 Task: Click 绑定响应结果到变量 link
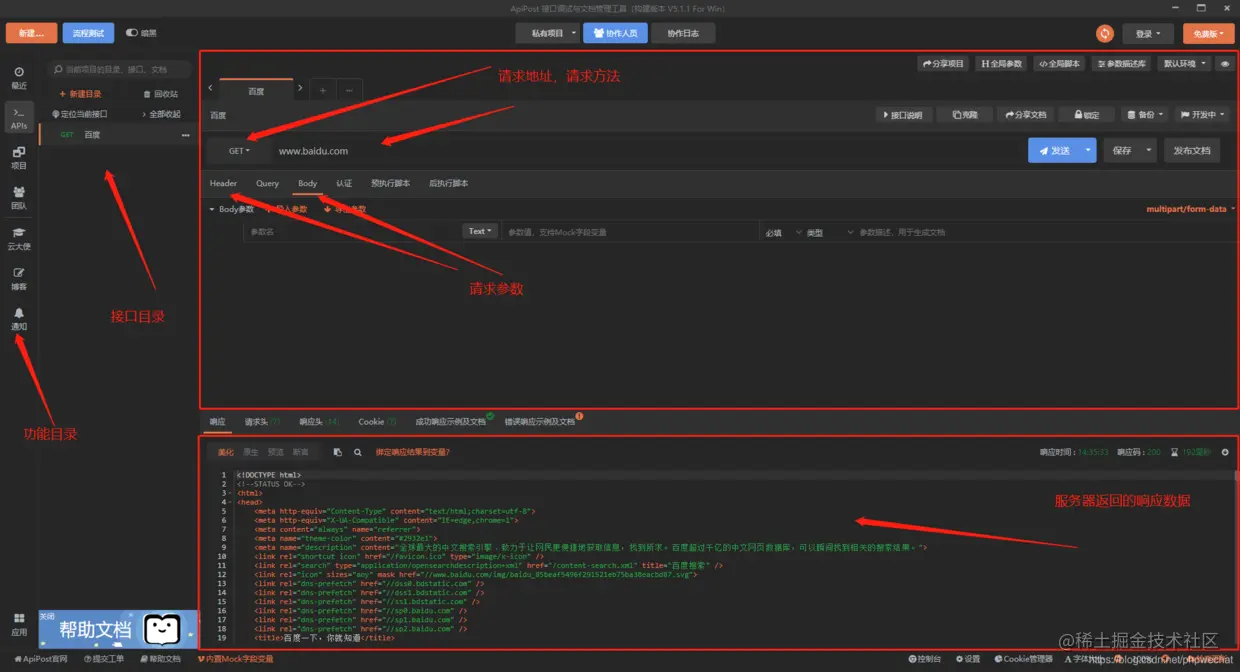point(413,452)
